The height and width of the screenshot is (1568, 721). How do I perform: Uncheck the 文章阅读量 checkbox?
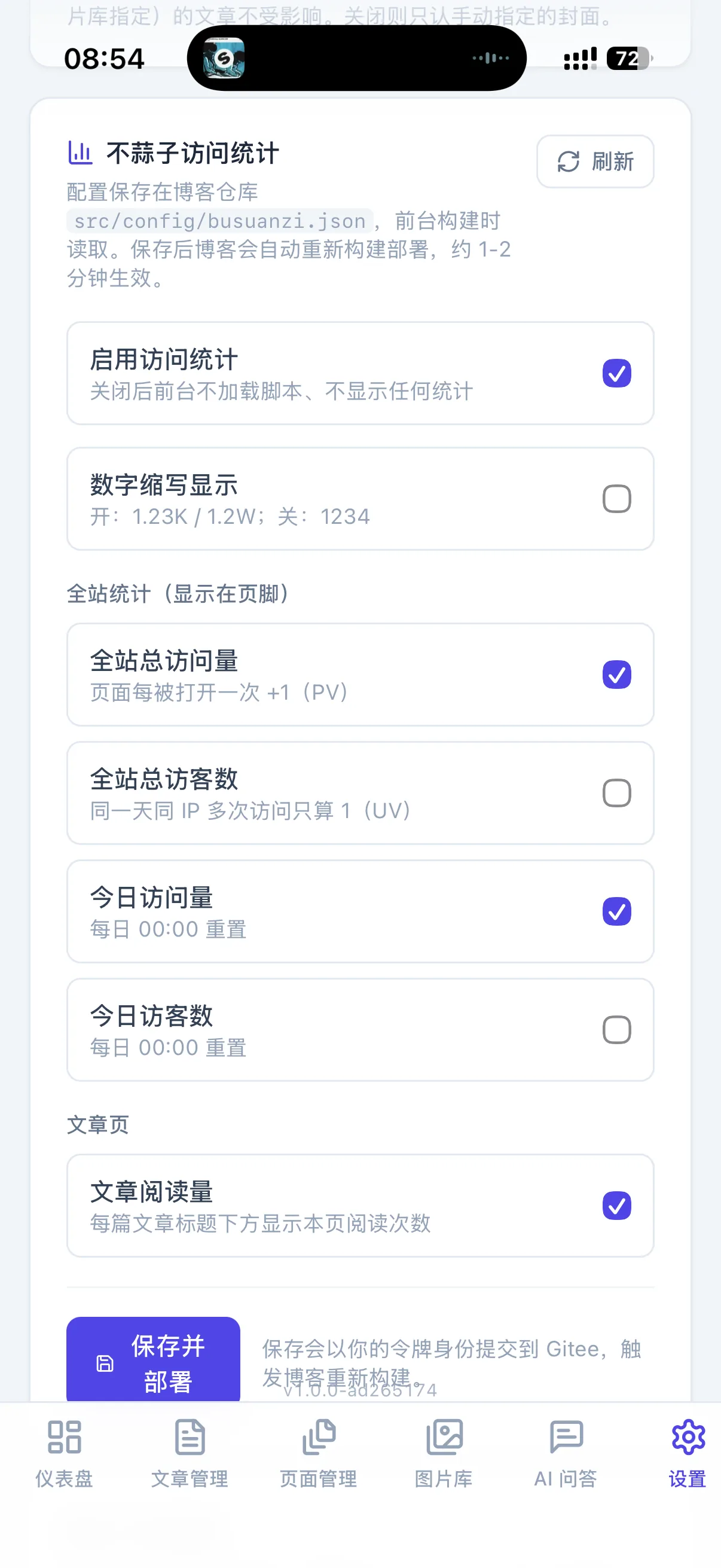pyautogui.click(x=616, y=1206)
